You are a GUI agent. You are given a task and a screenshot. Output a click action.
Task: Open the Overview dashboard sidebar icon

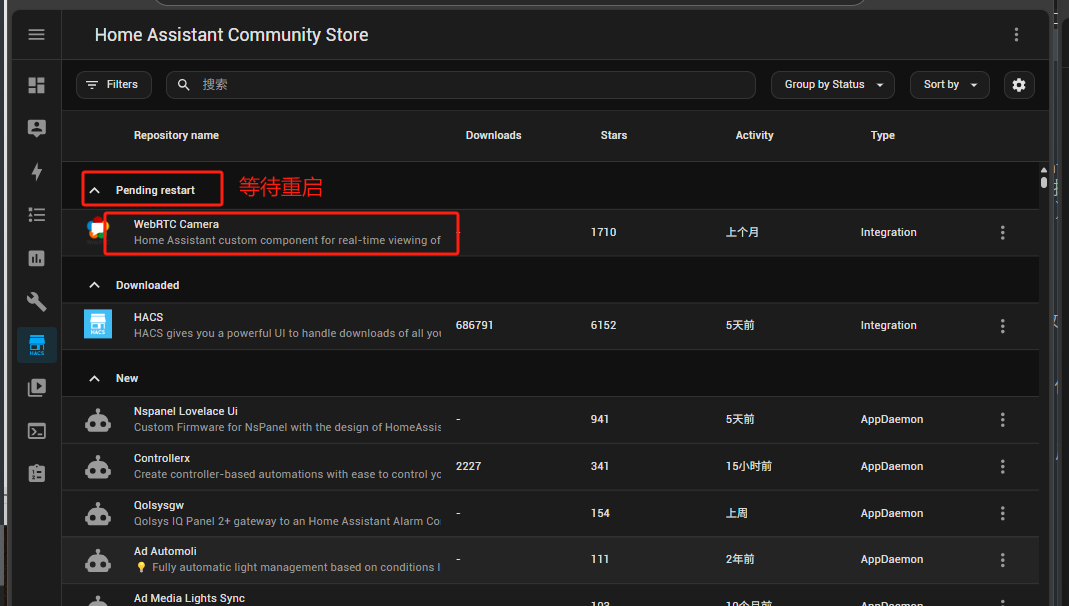point(37,85)
